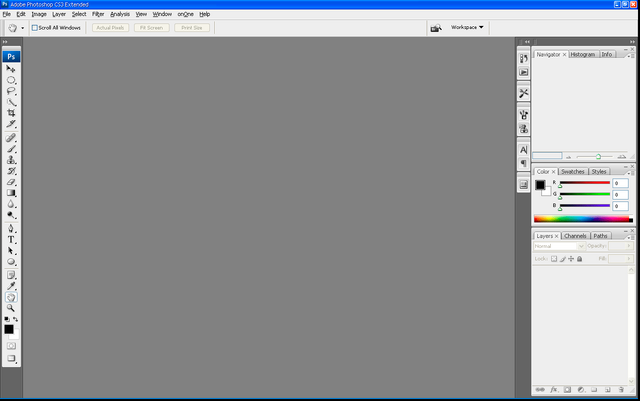Click the Actual Pixels button
The width and height of the screenshot is (640, 401).
point(110,28)
